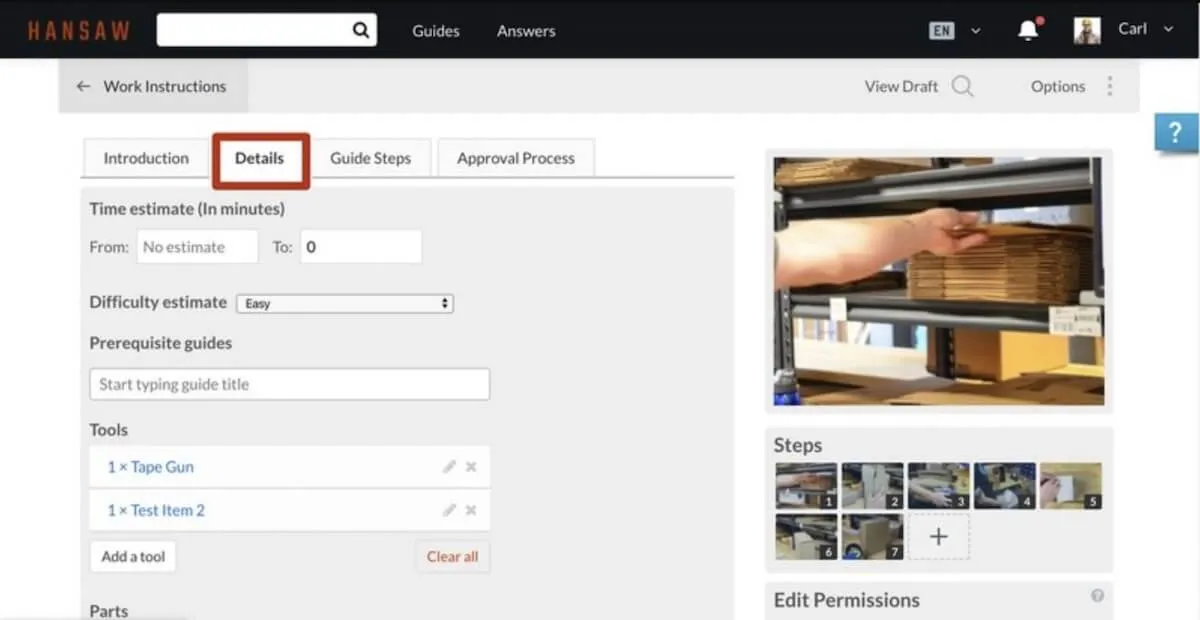
Task: Edit the Tape Gun tool pencil icon
Action: (x=450, y=467)
